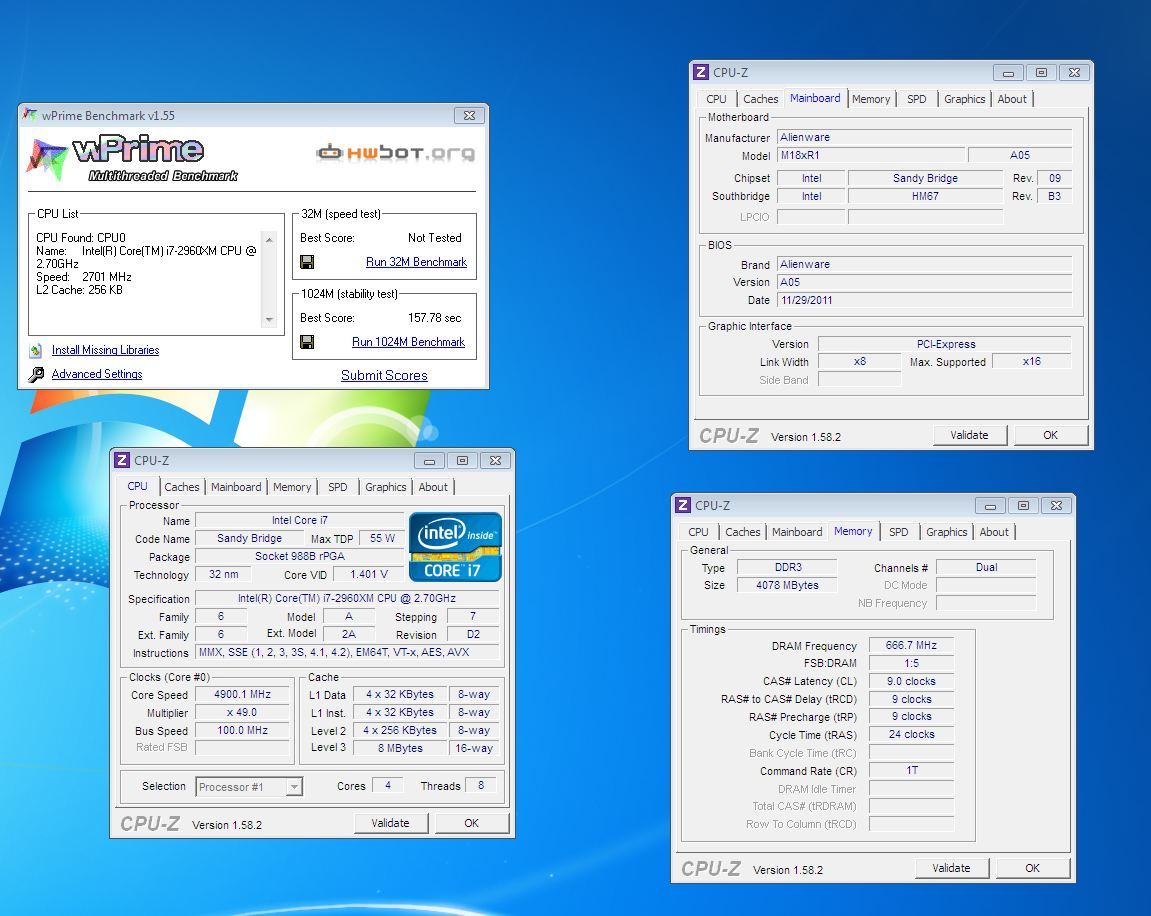1151x916 pixels.
Task: Click OK in the Memory window
Action: (1032, 868)
